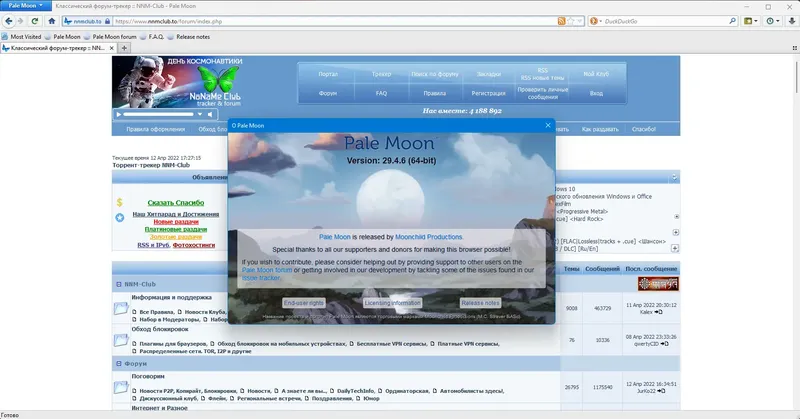
Task: Follow the Moonchild Productions link
Action: (429, 237)
